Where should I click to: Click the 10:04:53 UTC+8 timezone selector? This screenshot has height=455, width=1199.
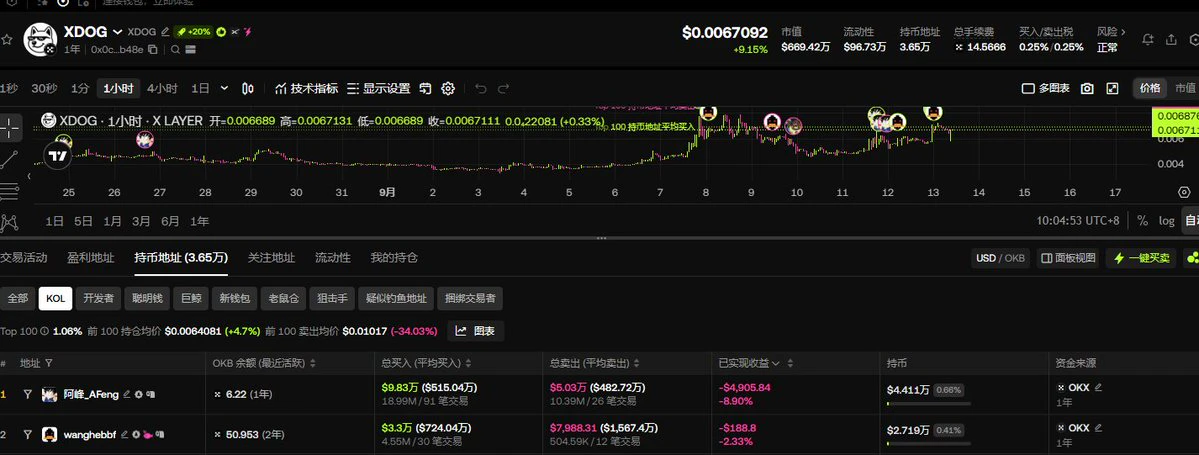(1077, 221)
